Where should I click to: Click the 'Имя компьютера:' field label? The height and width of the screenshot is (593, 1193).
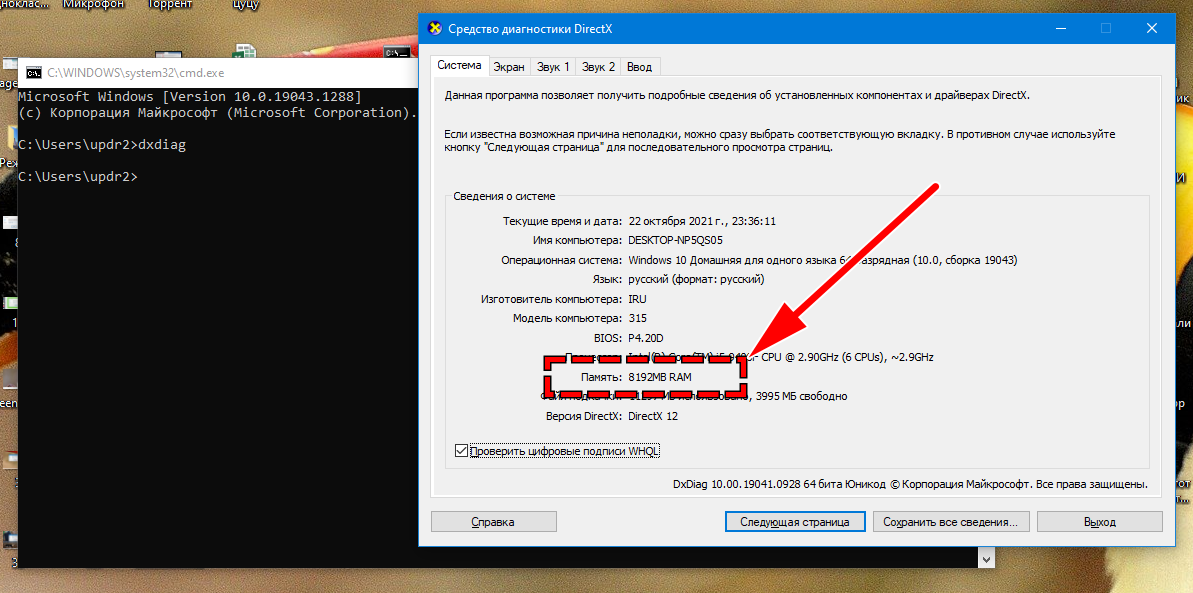click(578, 241)
